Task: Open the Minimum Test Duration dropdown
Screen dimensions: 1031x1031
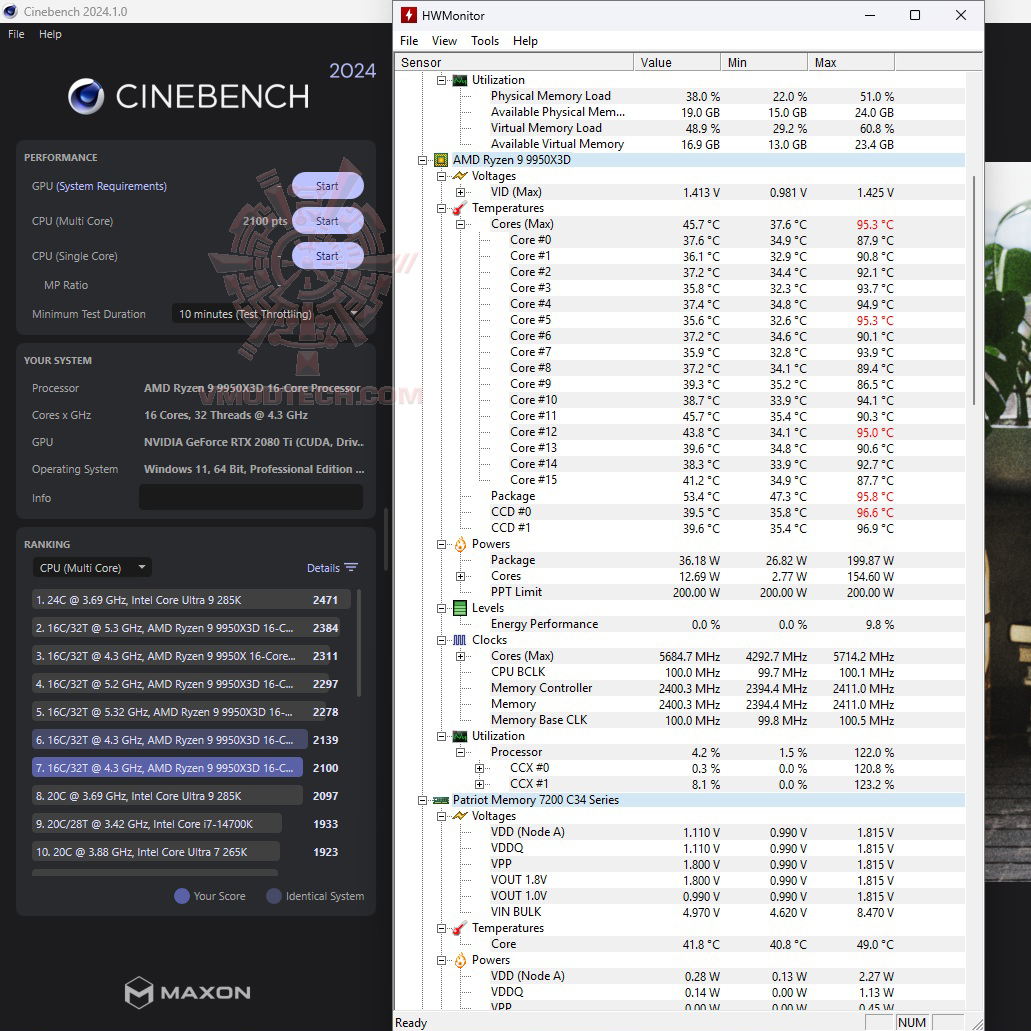Action: tap(268, 314)
